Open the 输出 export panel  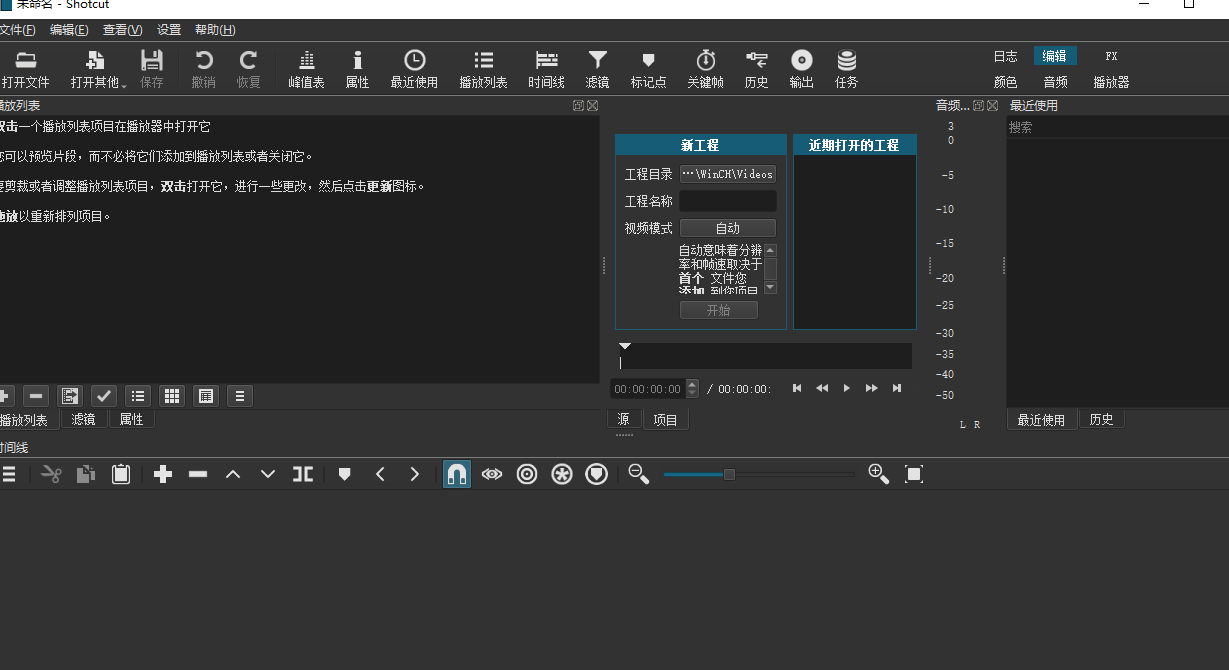click(800, 67)
